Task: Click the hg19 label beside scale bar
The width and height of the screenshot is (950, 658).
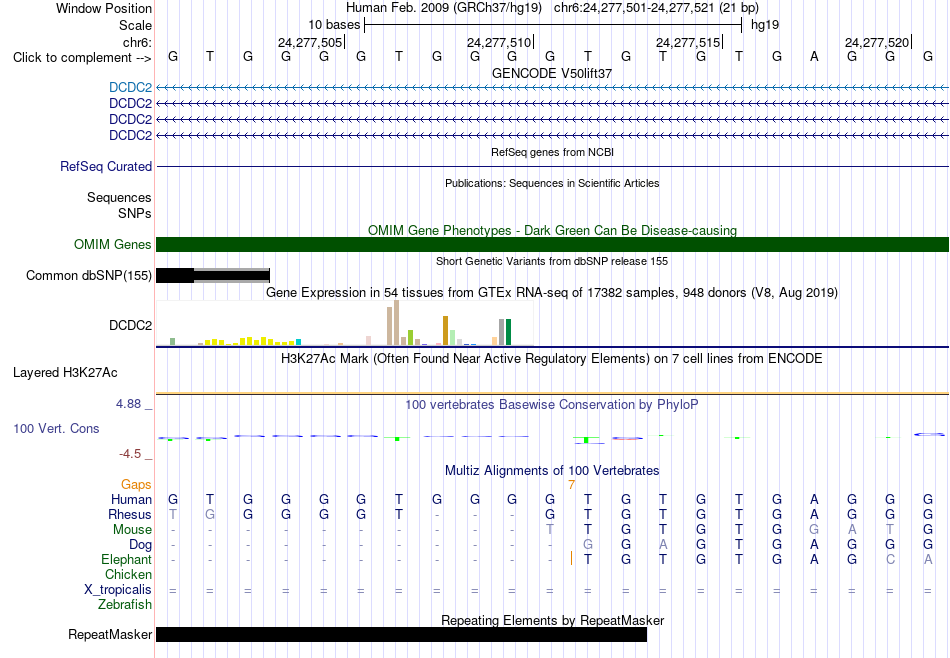Action: [x=765, y=25]
